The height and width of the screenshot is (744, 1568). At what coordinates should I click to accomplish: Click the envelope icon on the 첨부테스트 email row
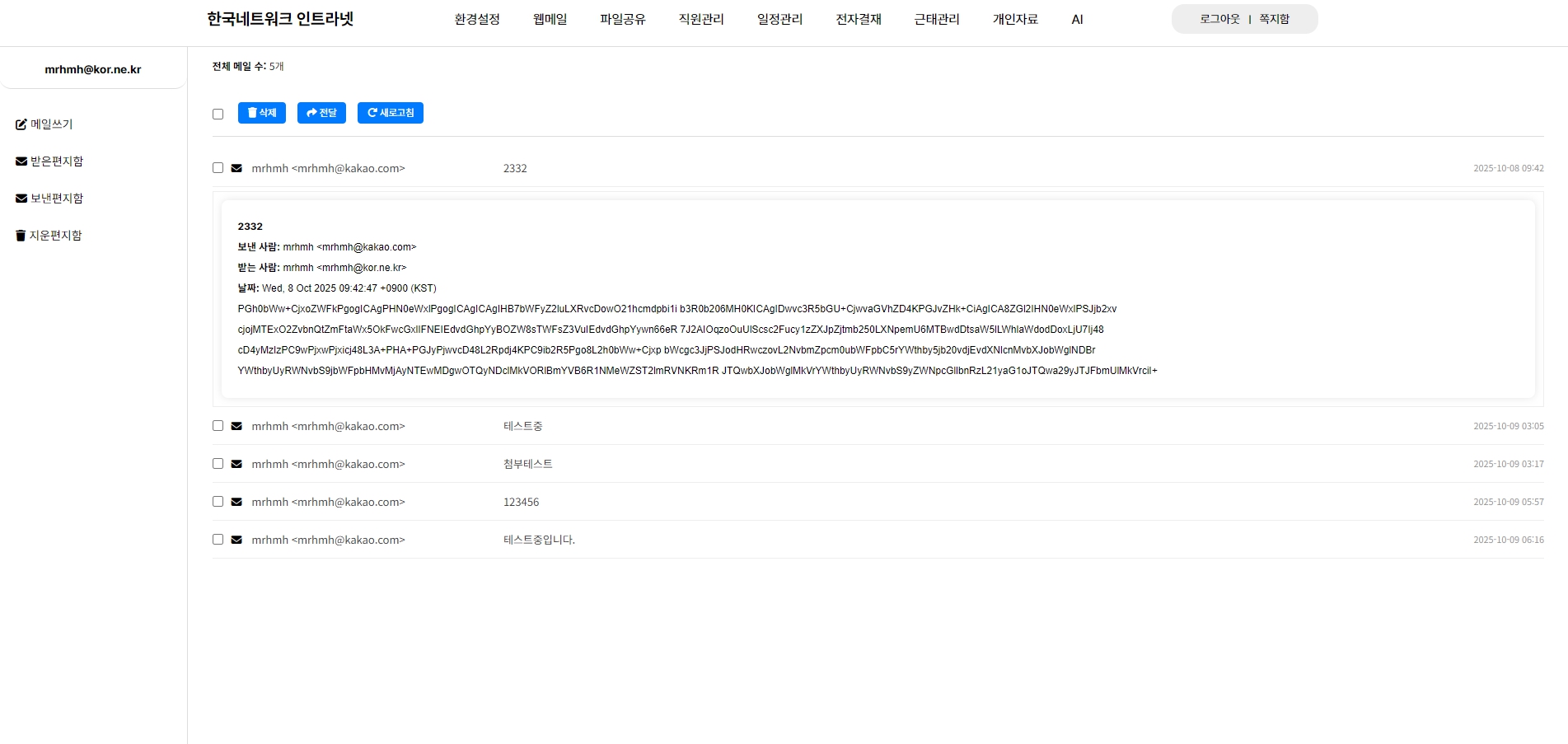(x=236, y=464)
